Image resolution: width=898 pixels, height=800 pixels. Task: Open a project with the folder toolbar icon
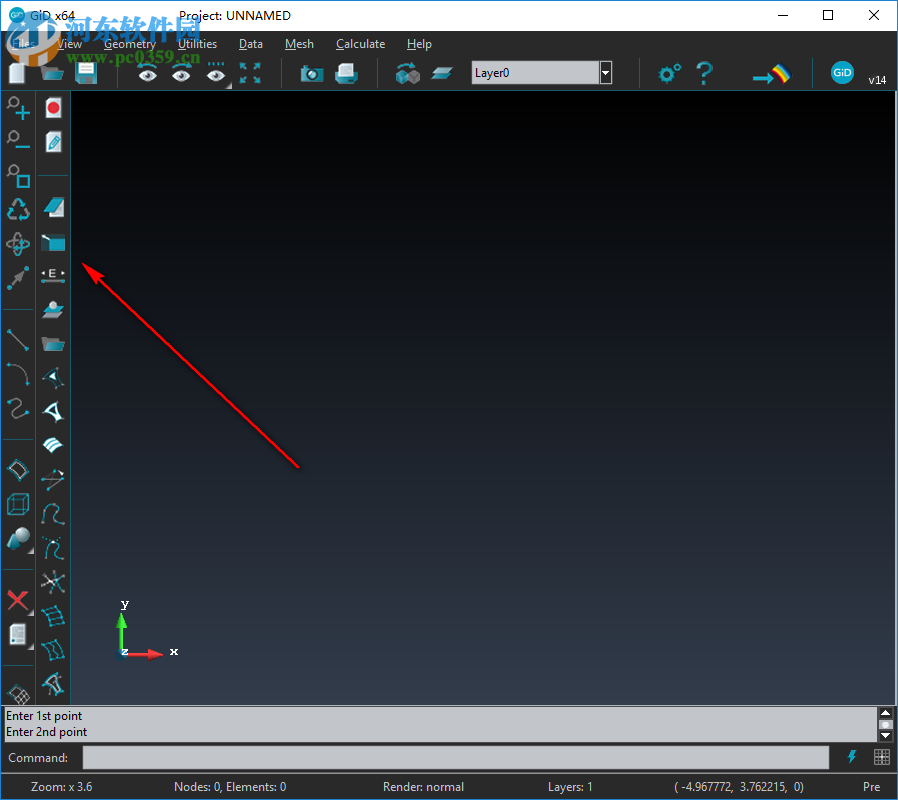tap(52, 73)
